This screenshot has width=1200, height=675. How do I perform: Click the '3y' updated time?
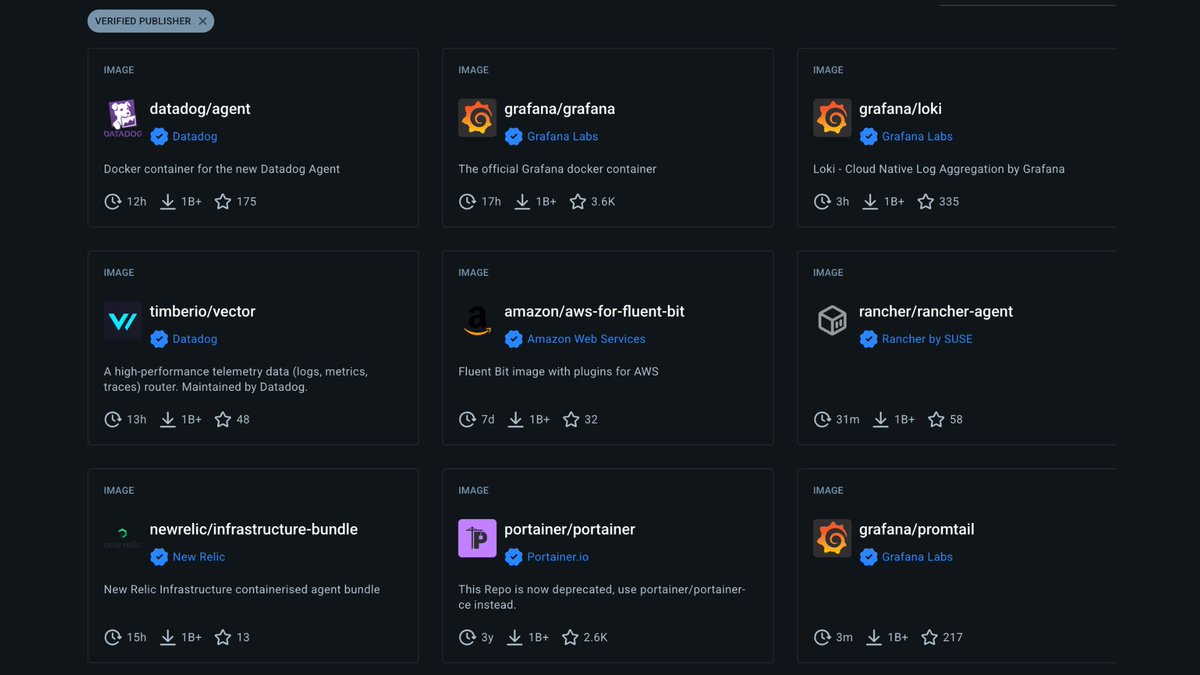[487, 637]
